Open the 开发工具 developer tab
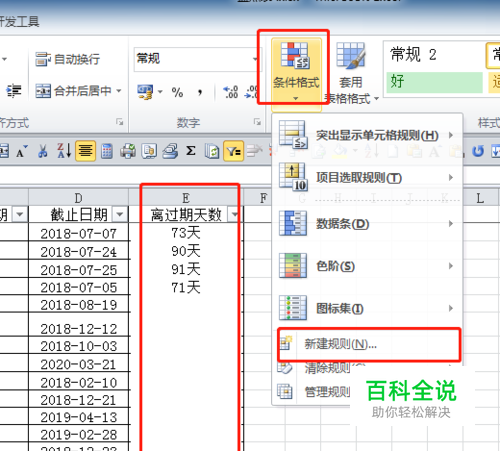The height and width of the screenshot is (451, 500). click(x=19, y=22)
